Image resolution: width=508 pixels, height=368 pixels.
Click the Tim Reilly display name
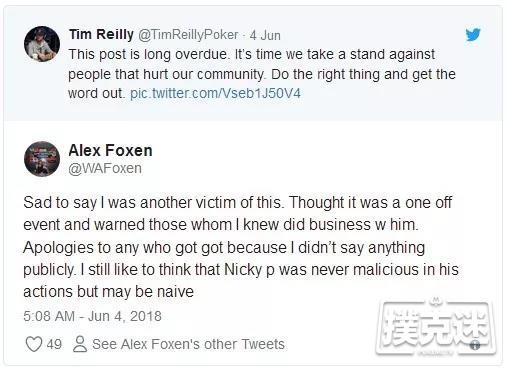101,34
